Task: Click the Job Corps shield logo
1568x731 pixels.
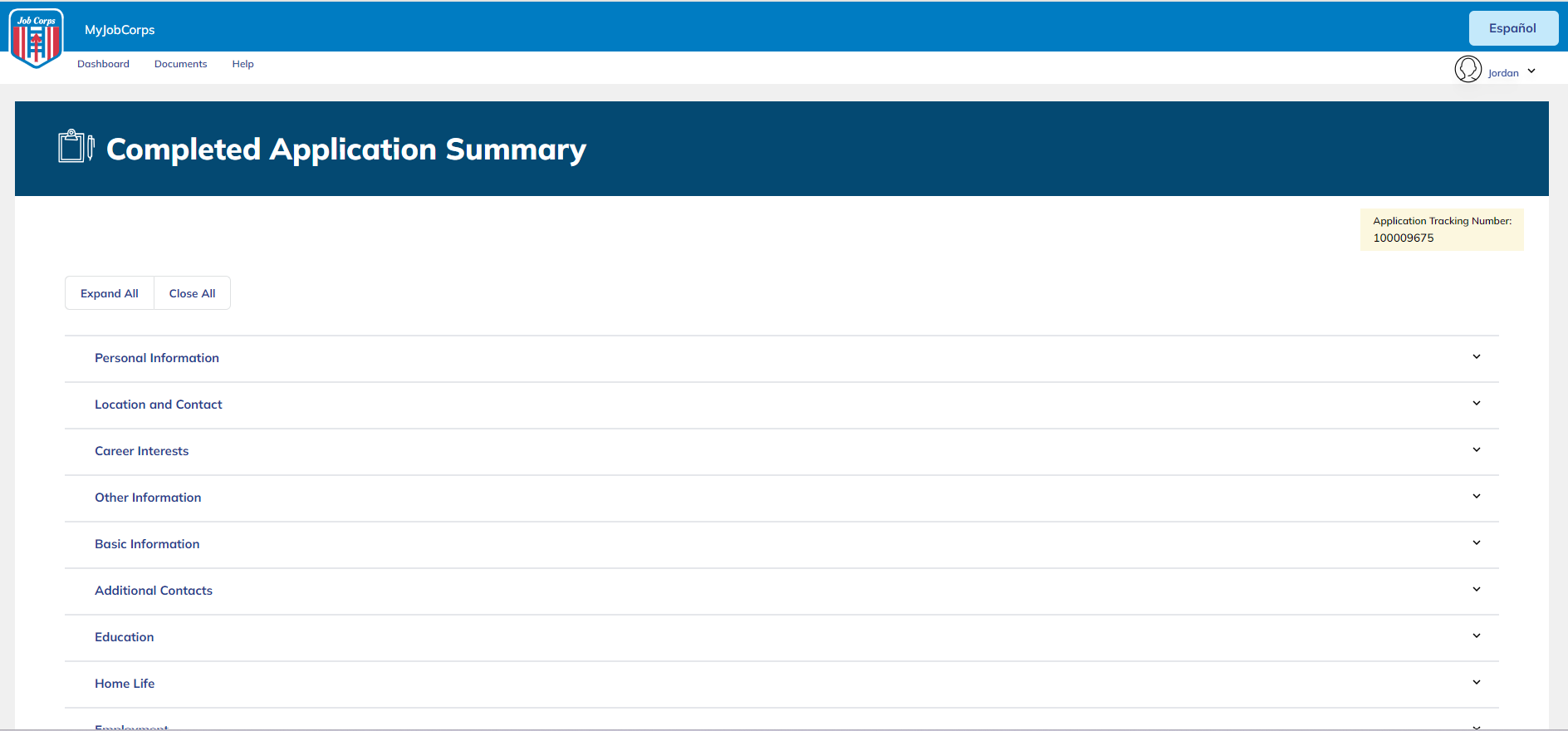Action: coord(36,38)
